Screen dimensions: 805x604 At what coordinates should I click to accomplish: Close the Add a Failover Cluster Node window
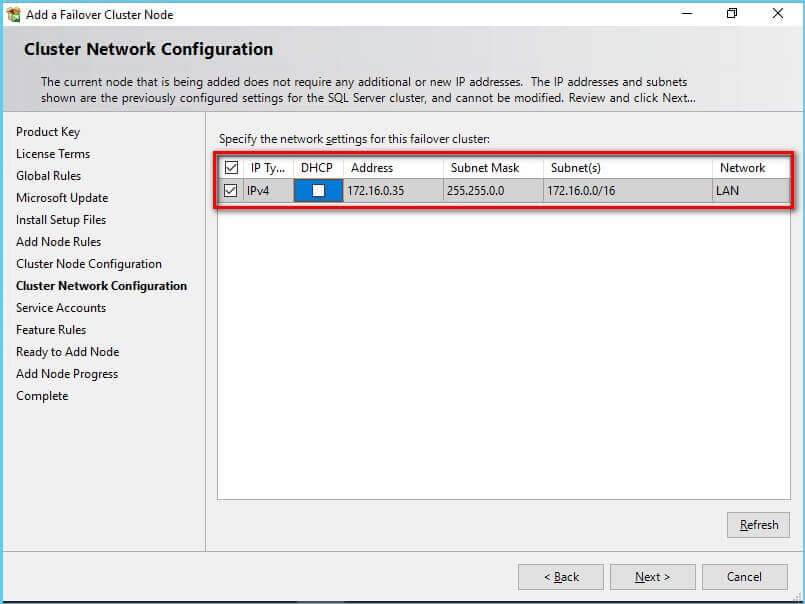pos(778,13)
